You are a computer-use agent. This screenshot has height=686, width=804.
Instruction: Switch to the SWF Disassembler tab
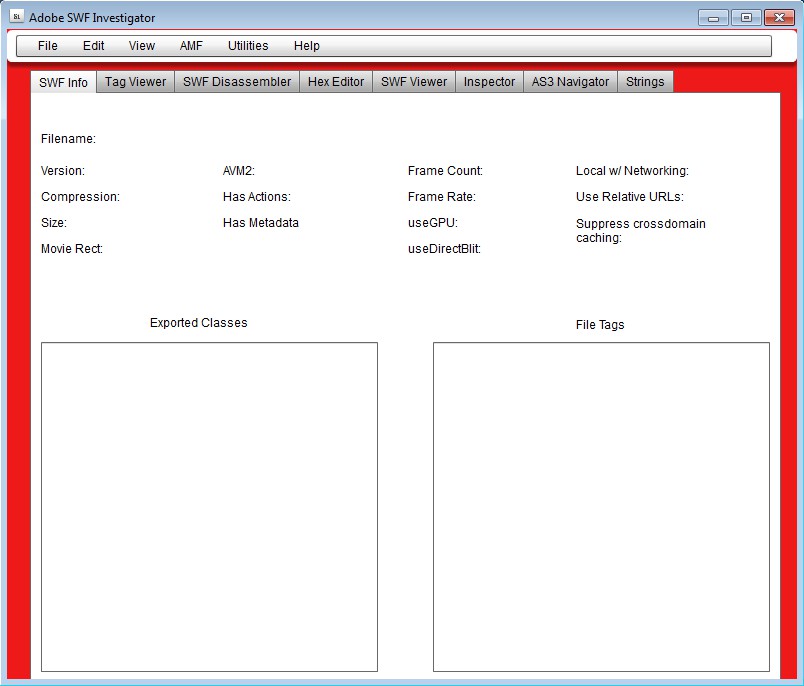click(x=237, y=82)
